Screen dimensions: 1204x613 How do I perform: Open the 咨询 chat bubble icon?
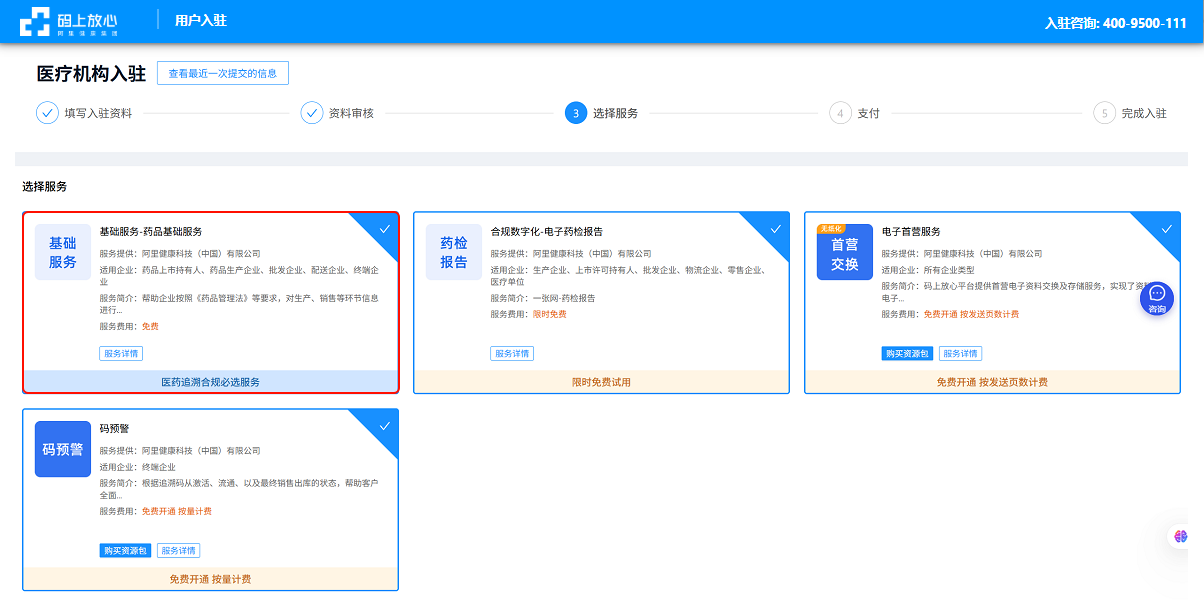pyautogui.click(x=1157, y=296)
